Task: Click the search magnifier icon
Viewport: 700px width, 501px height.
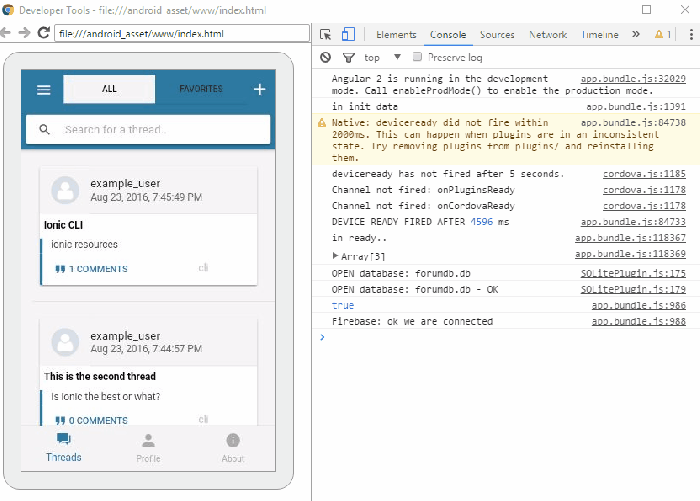Action: (x=44, y=129)
